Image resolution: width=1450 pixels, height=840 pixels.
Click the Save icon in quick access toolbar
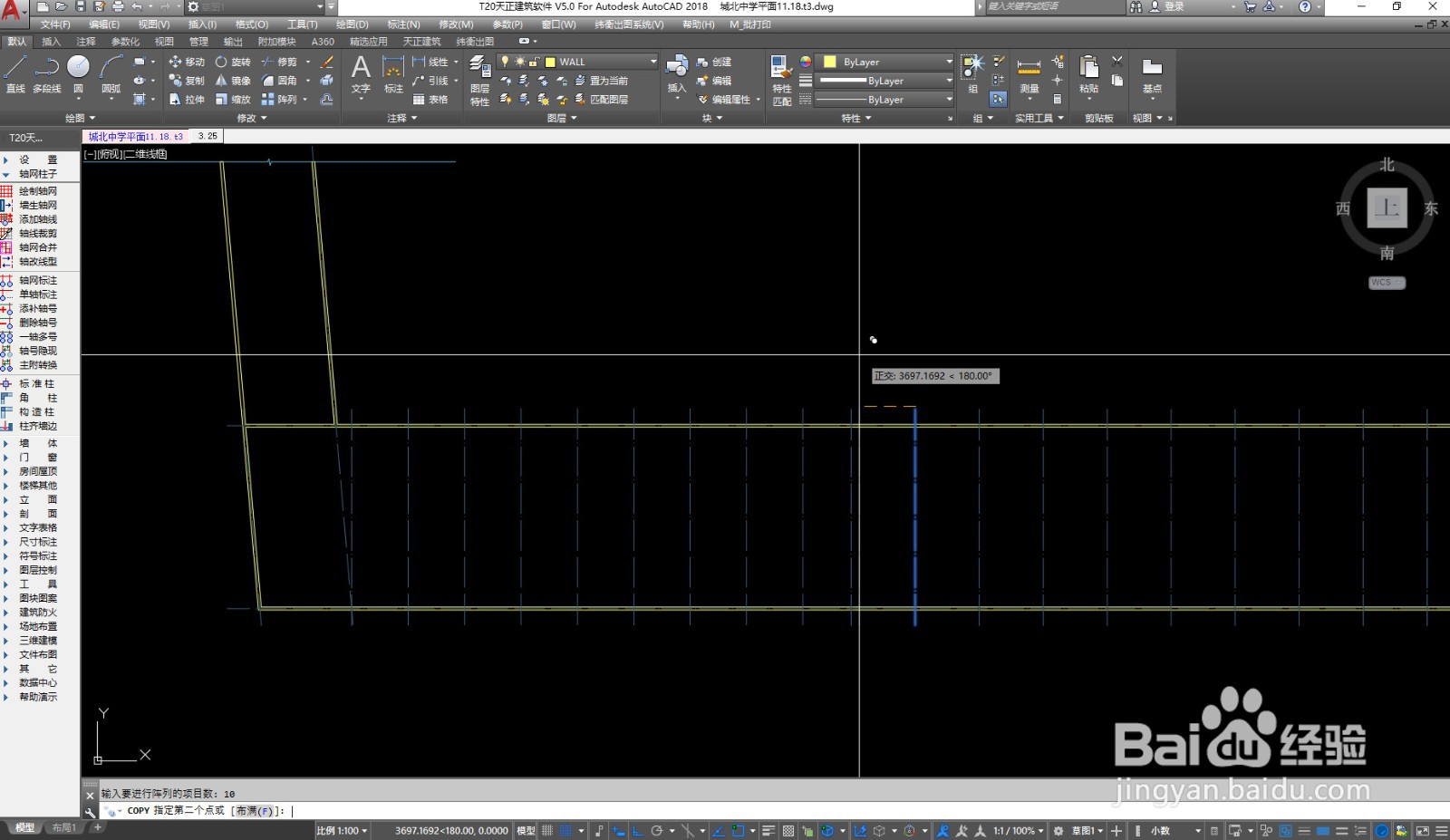coord(80,6)
